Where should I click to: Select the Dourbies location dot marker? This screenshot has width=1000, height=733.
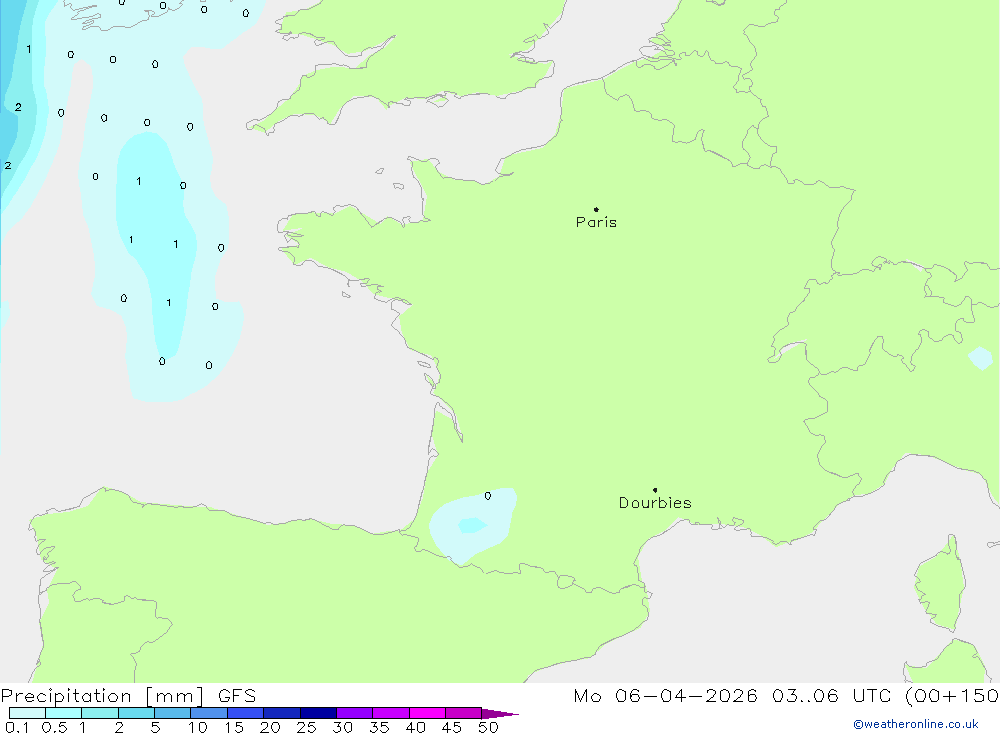655,490
